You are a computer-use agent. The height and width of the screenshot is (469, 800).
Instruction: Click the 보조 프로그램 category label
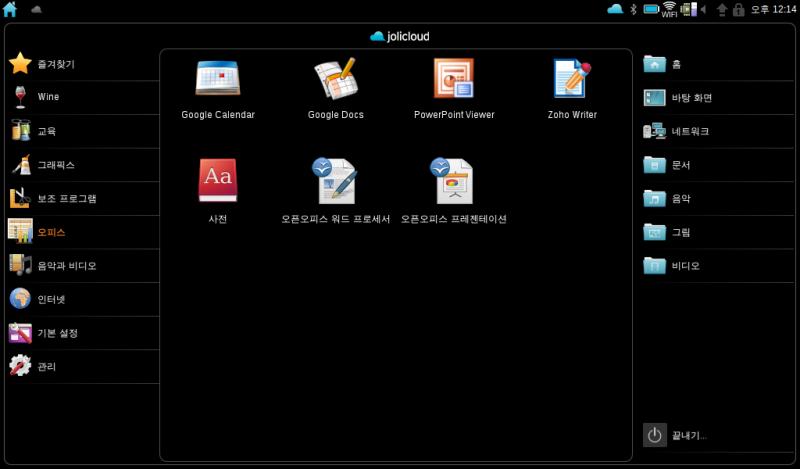tap(67, 199)
